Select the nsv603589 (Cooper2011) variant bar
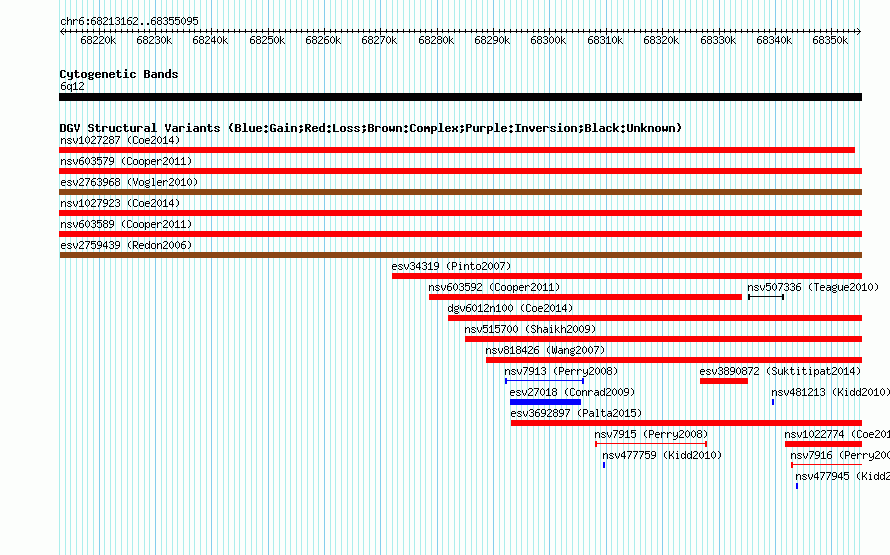Image resolution: width=890 pixels, height=555 pixels. click(460, 234)
